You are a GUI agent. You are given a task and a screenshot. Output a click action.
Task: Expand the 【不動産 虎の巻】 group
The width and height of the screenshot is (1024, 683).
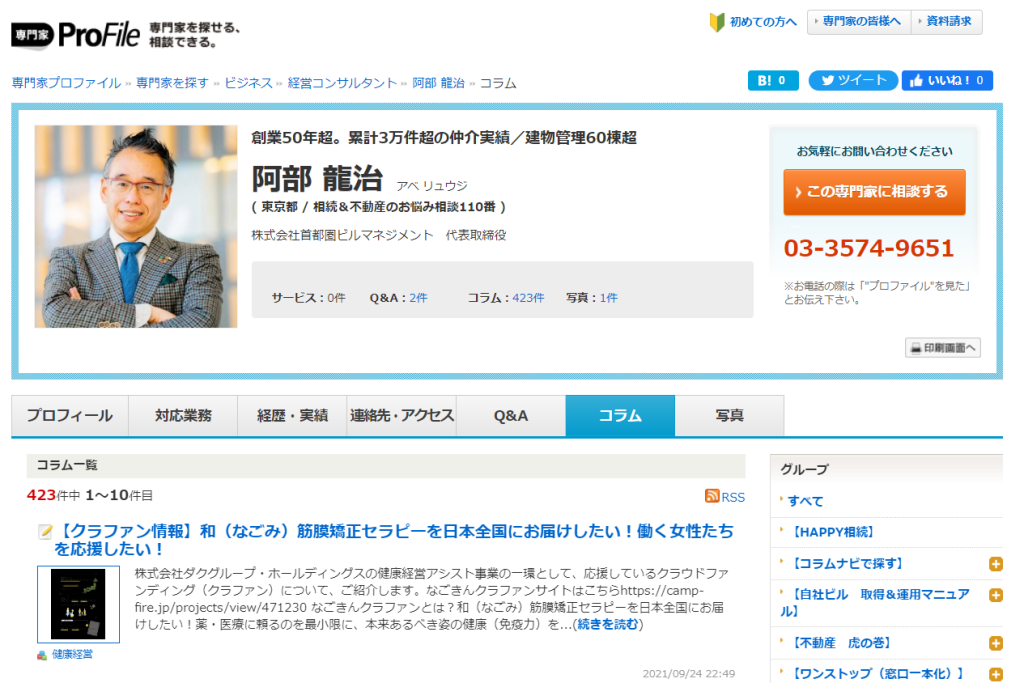pos(995,643)
